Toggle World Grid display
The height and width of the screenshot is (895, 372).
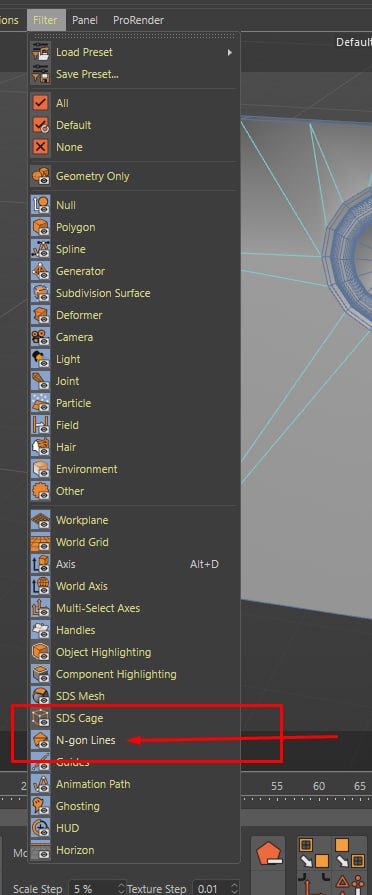coord(134,542)
